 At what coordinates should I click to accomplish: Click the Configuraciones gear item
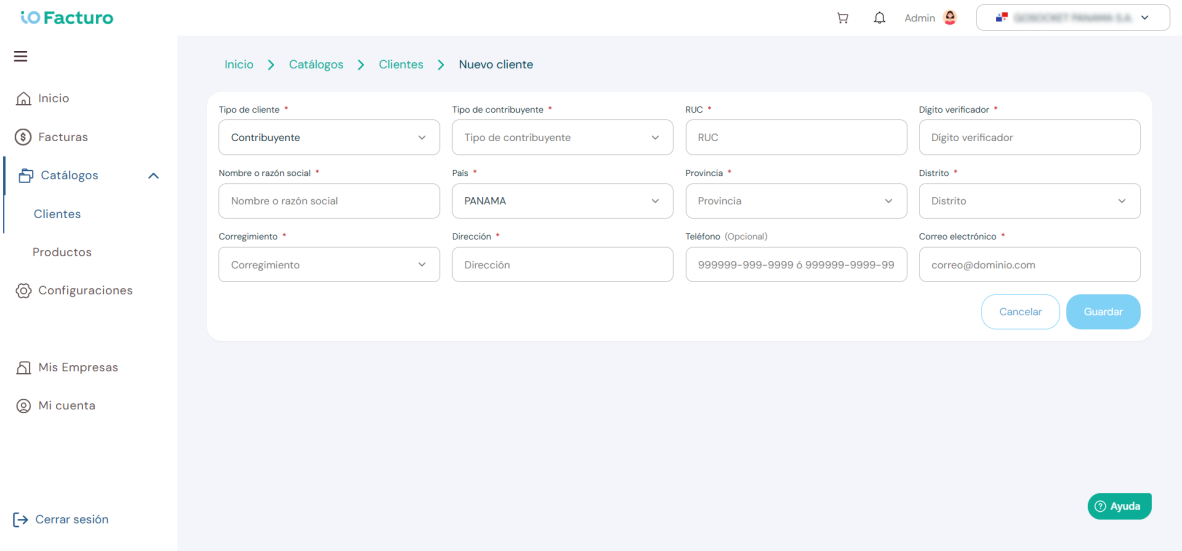(74, 290)
